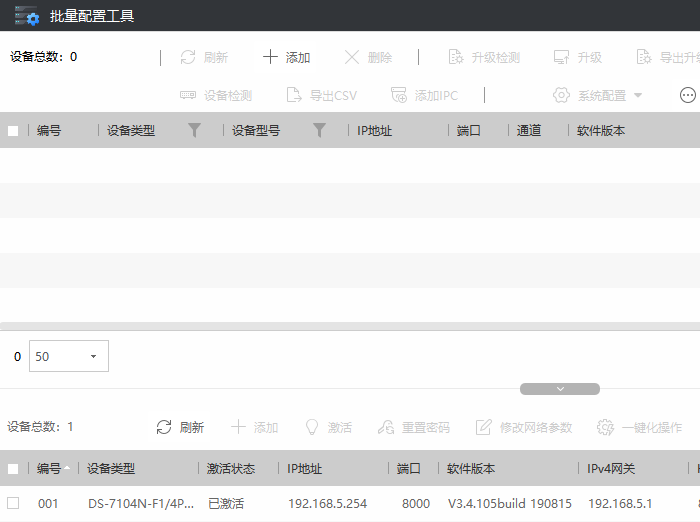Click the upper 设备总数: 0 label
The height and width of the screenshot is (522, 700).
coord(44,57)
